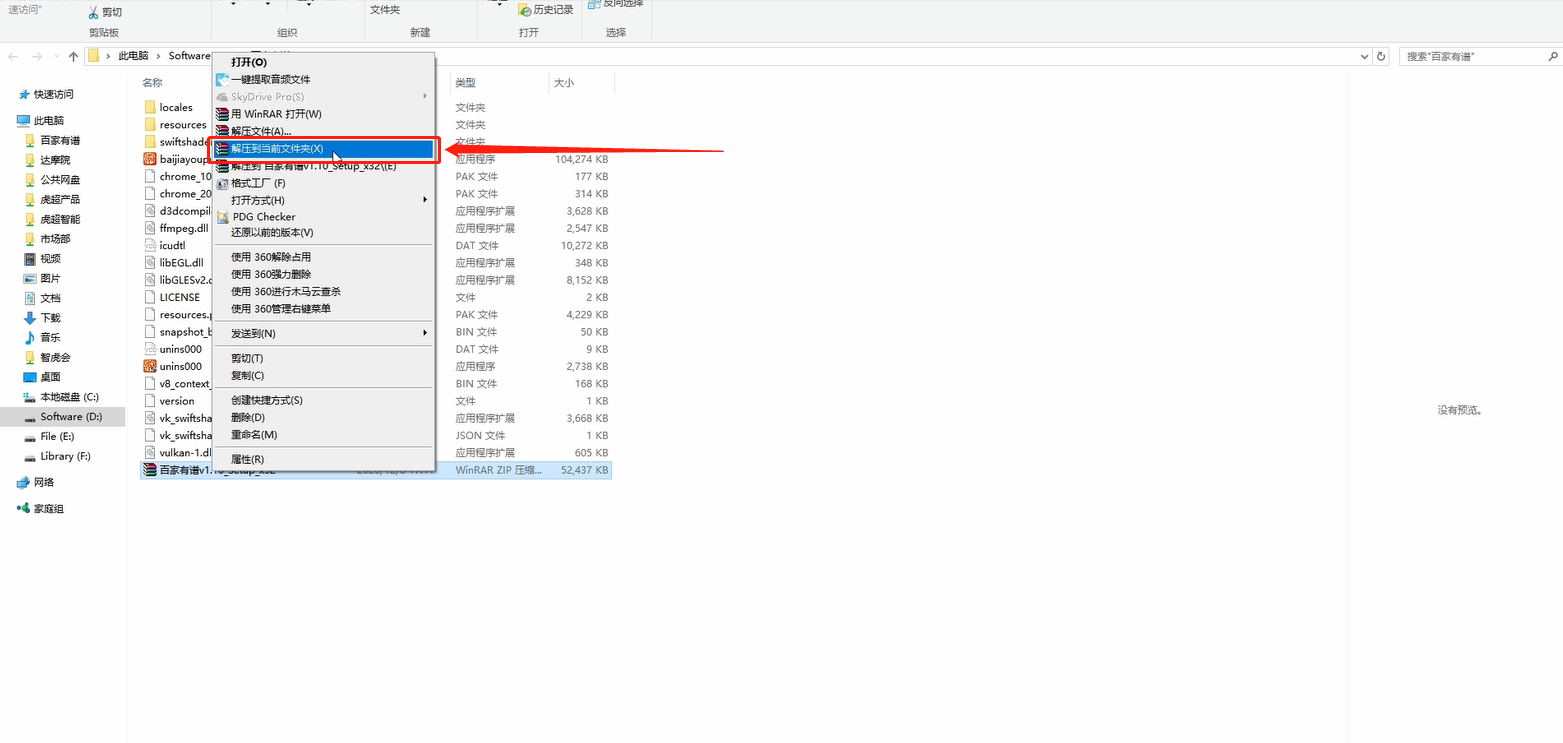Choose 使用 360强力删除 menu entry
This screenshot has height=743, width=1563.
coord(322,274)
